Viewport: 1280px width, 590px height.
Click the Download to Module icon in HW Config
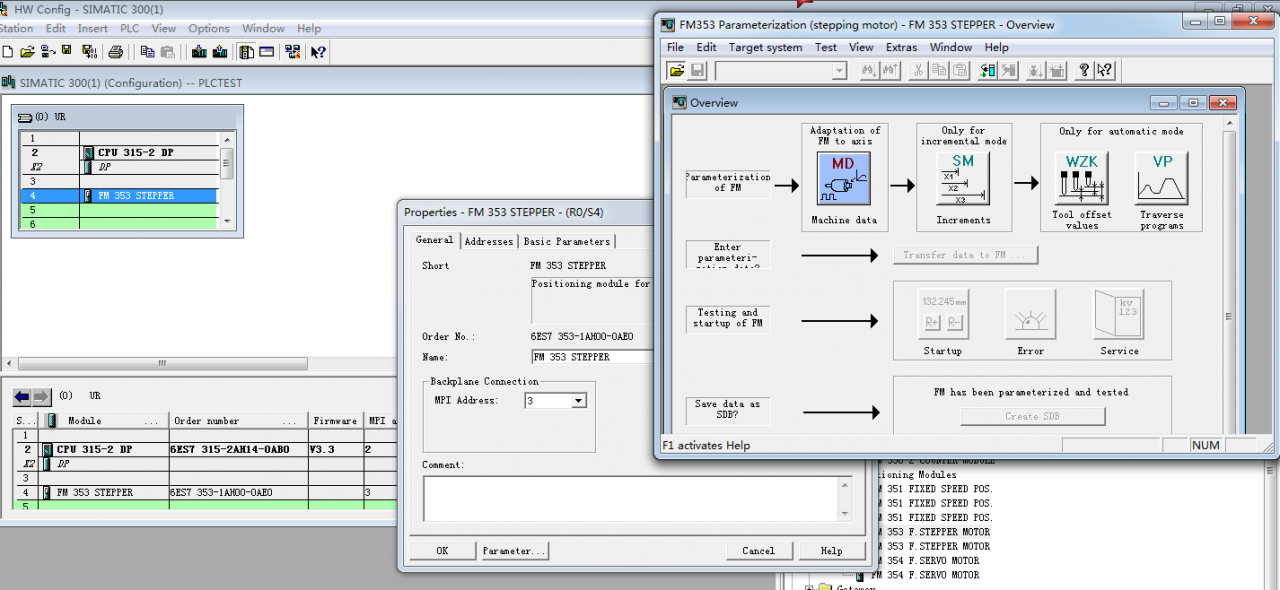199,52
